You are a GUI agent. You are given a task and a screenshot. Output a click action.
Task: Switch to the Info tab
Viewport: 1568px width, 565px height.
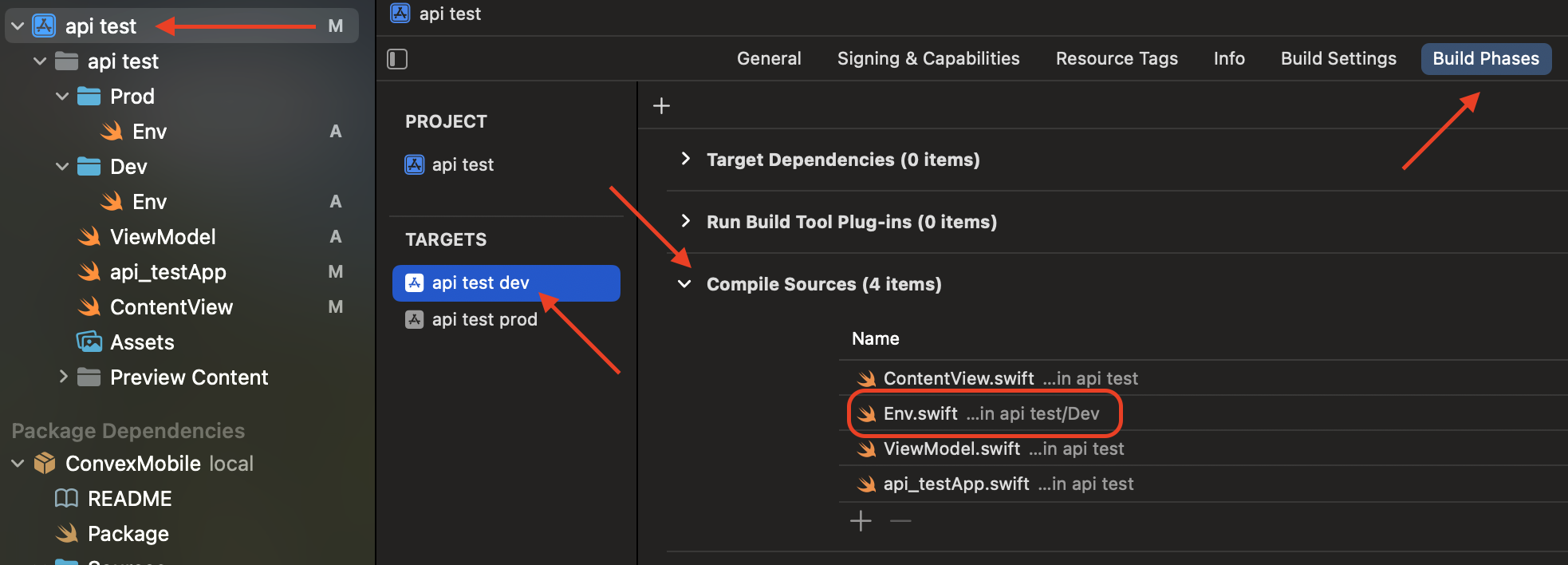click(1229, 59)
